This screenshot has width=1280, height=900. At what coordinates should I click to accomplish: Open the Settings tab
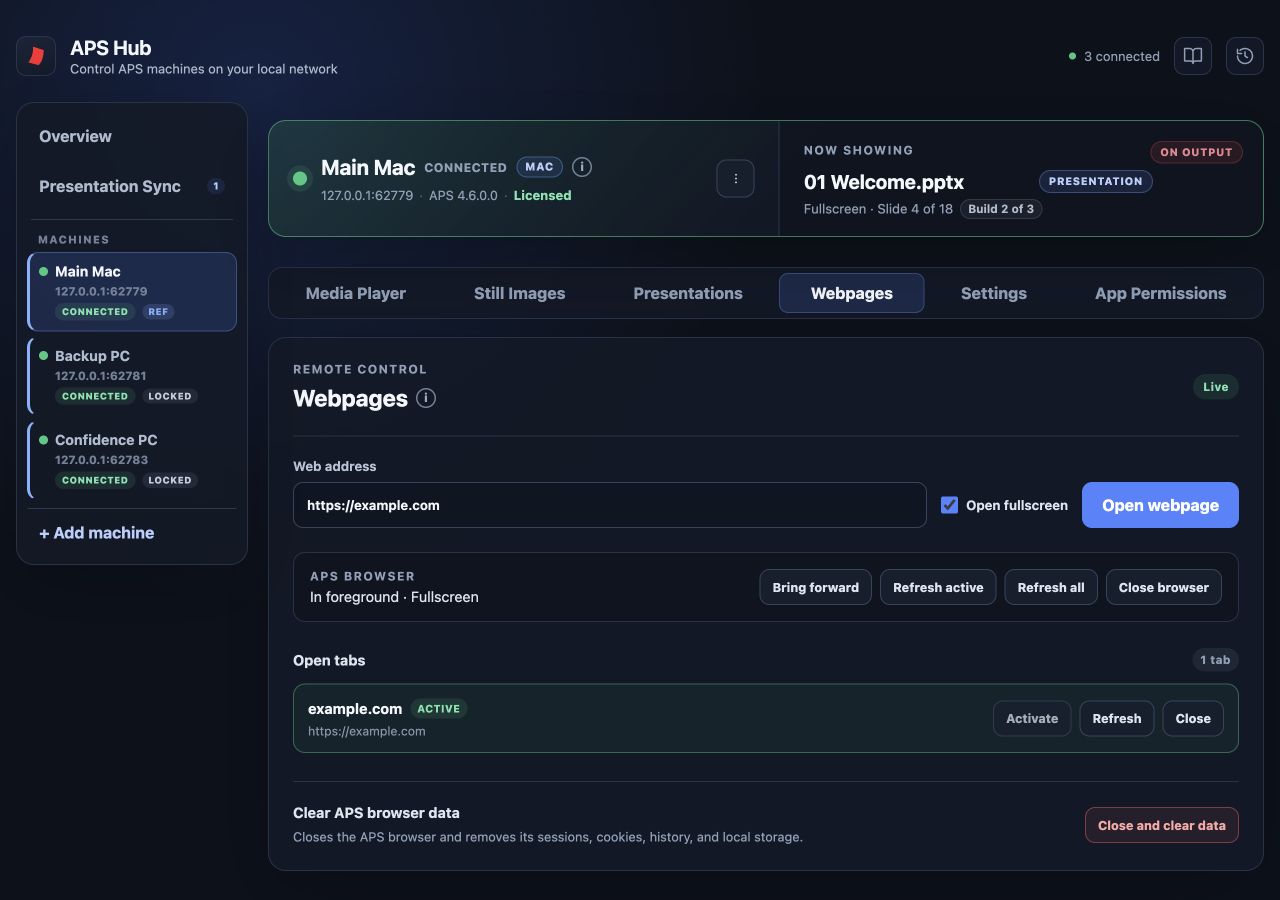[x=994, y=293]
